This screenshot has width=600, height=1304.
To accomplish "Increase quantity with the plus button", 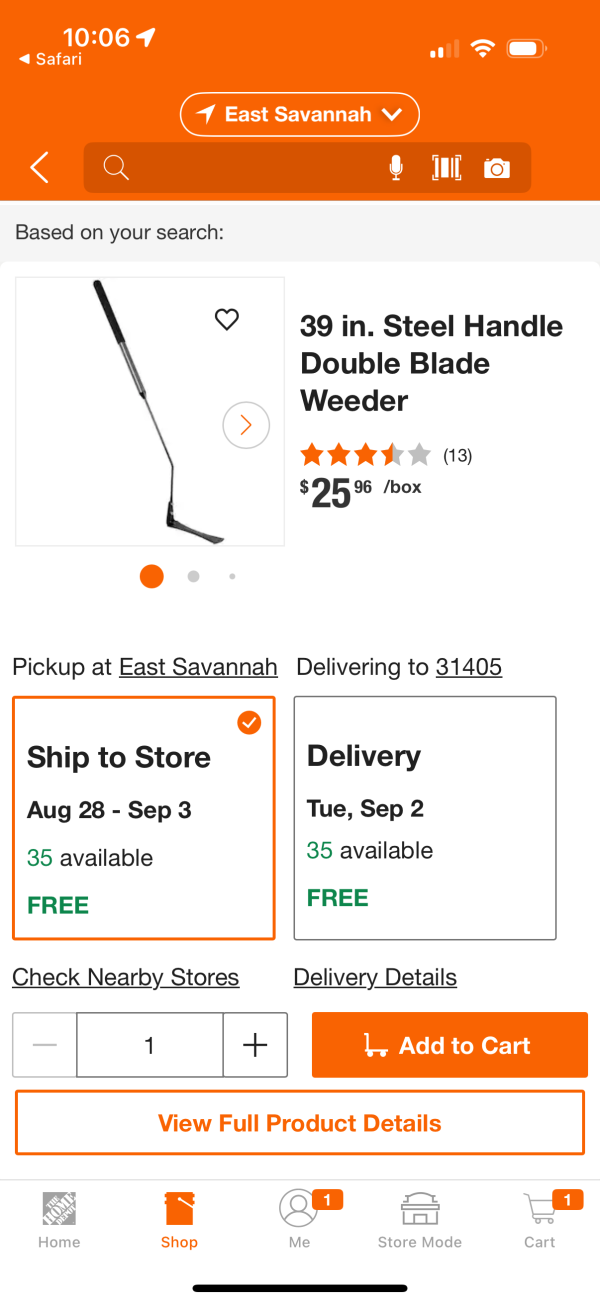I will 255,1045.
